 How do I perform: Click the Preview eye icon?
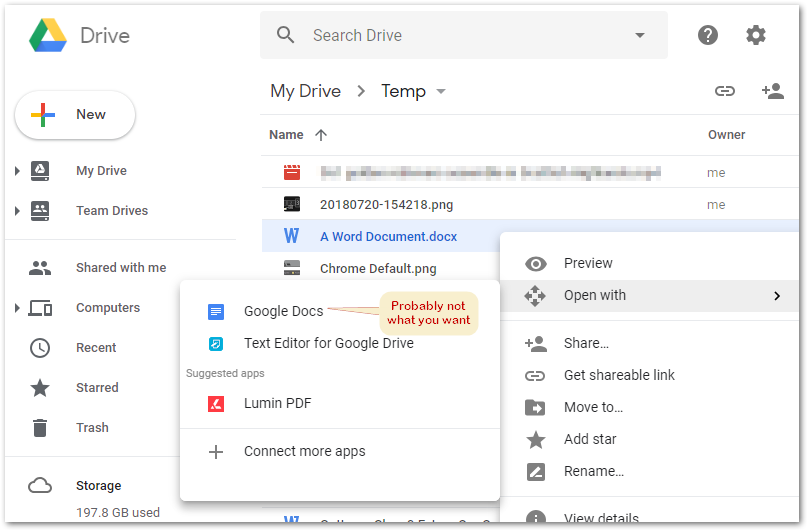point(536,264)
